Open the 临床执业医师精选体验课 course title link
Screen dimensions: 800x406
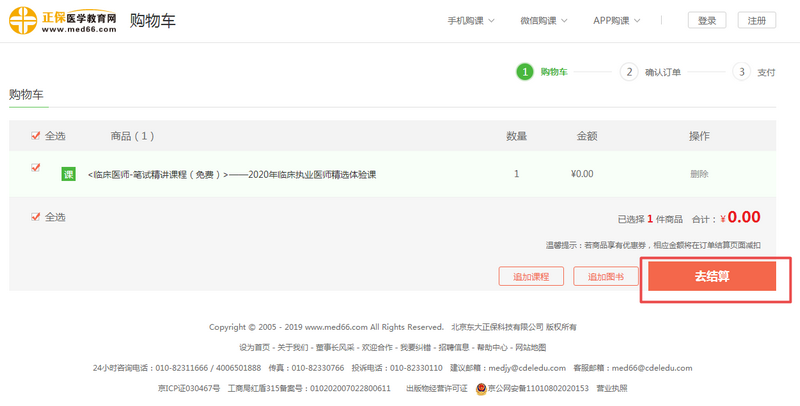[232, 174]
